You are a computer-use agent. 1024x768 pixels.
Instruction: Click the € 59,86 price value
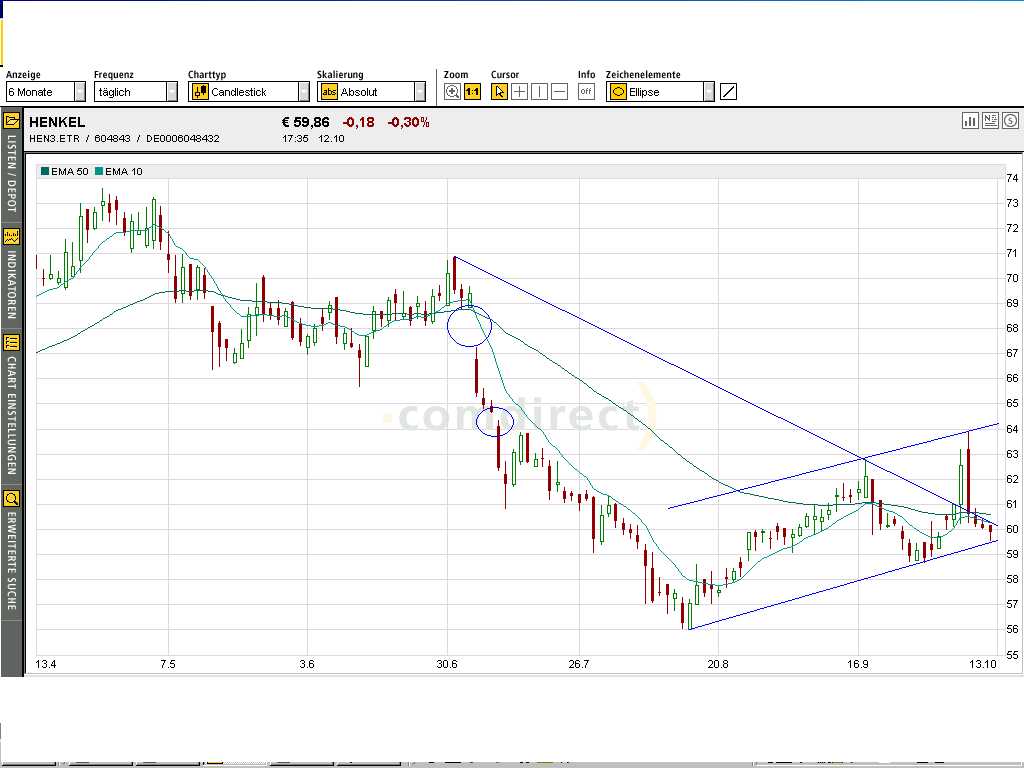click(306, 122)
